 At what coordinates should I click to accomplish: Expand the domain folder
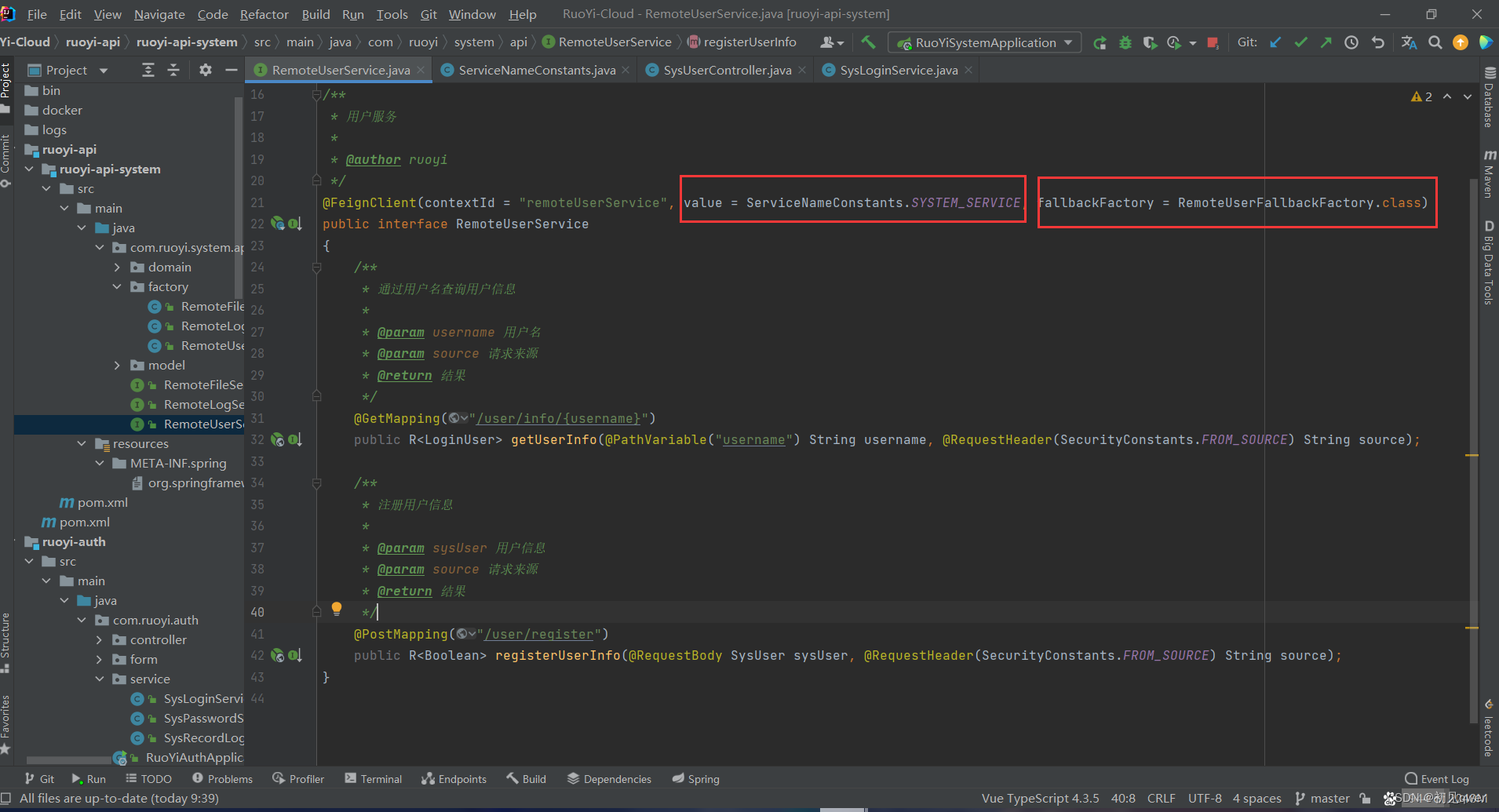click(117, 267)
